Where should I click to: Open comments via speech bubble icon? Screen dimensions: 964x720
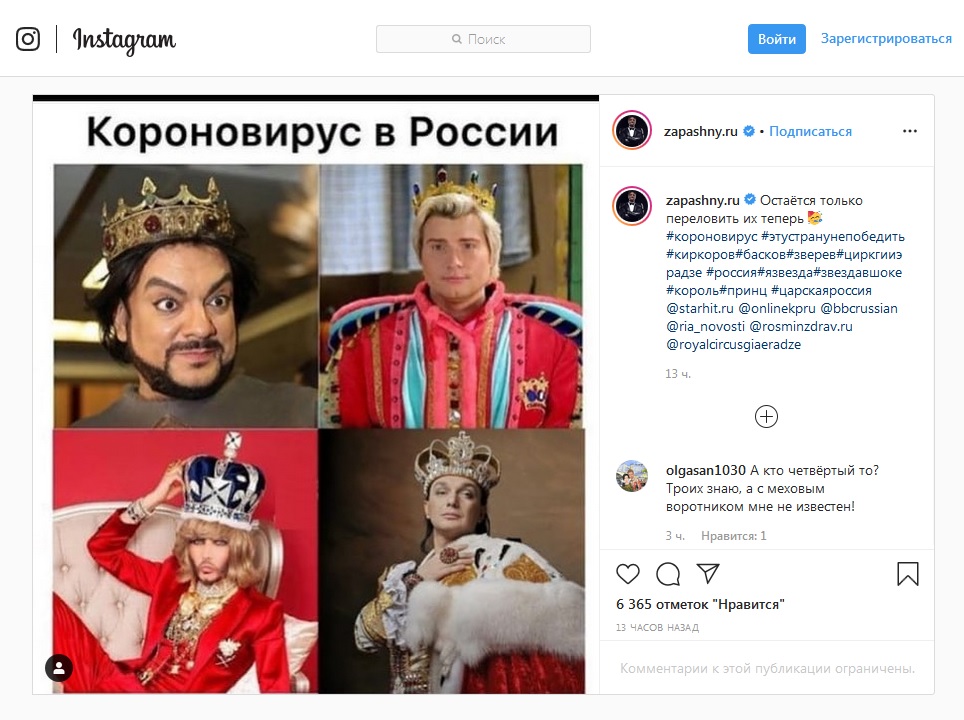coord(668,574)
